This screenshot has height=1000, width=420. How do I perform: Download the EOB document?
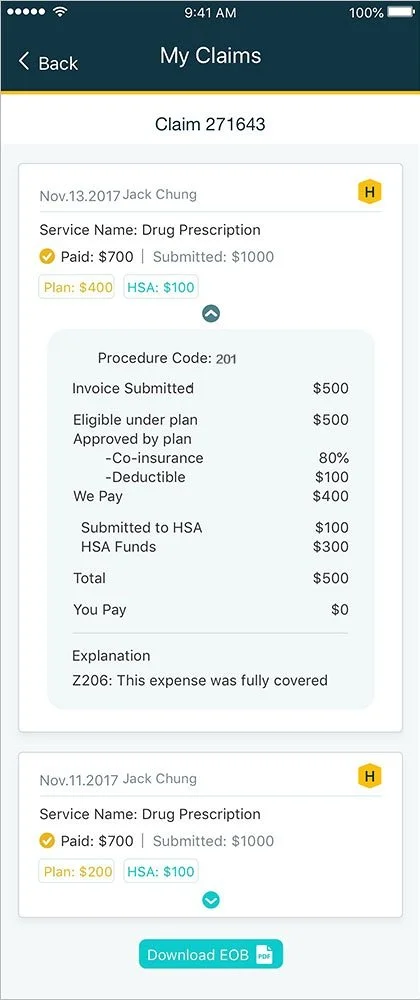tap(211, 955)
